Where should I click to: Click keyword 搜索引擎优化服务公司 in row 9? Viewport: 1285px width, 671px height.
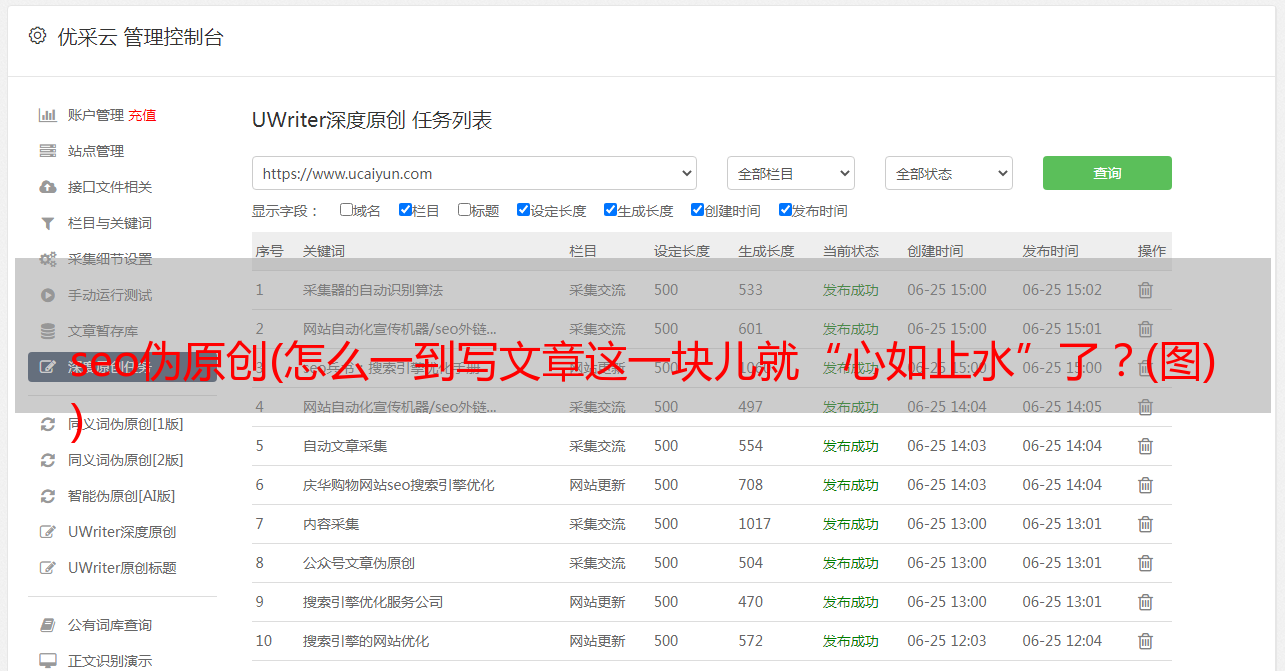pos(373,602)
